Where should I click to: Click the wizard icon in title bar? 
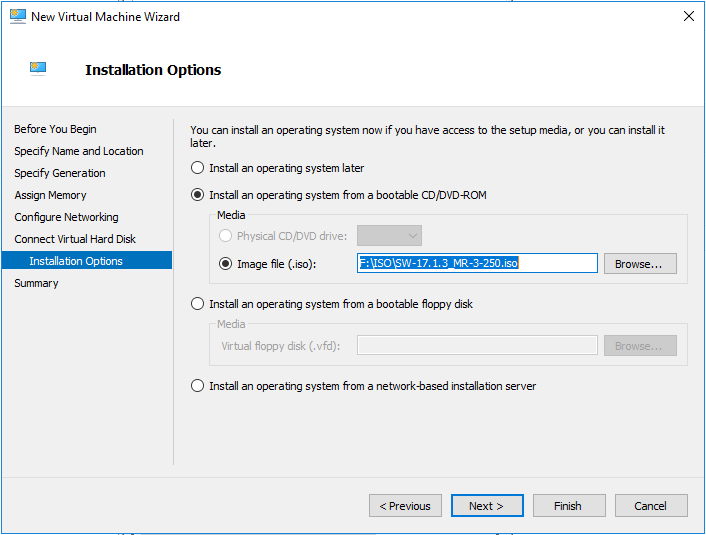(18, 17)
